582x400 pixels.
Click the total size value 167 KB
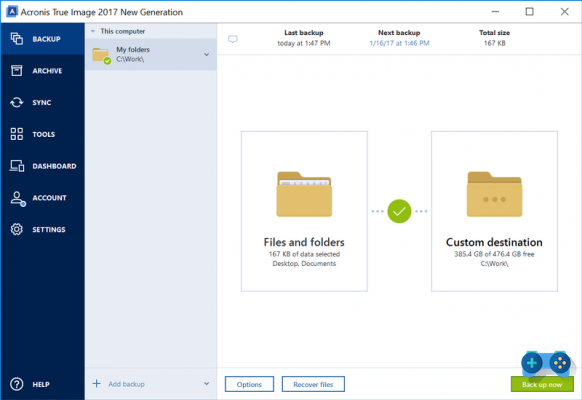coord(494,43)
